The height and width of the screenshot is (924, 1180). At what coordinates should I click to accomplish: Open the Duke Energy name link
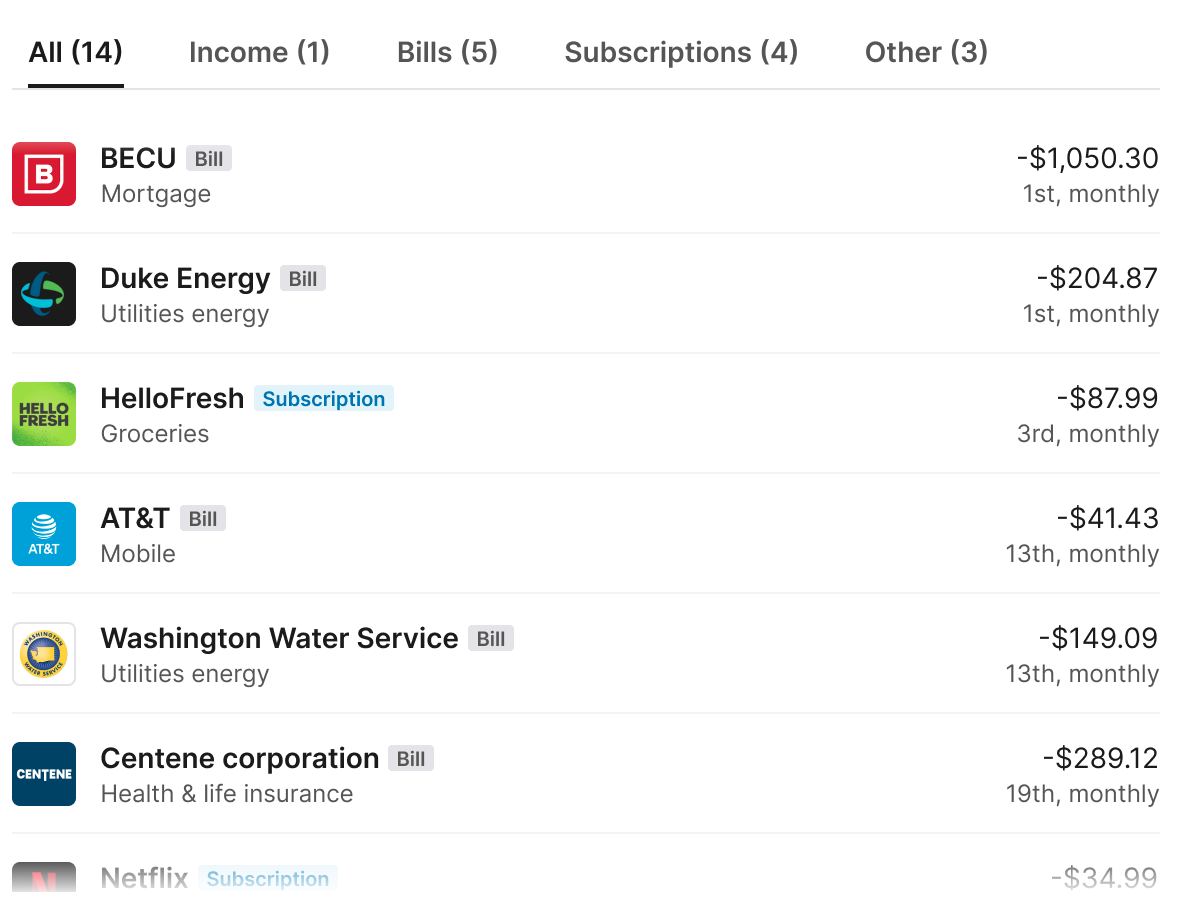185,278
